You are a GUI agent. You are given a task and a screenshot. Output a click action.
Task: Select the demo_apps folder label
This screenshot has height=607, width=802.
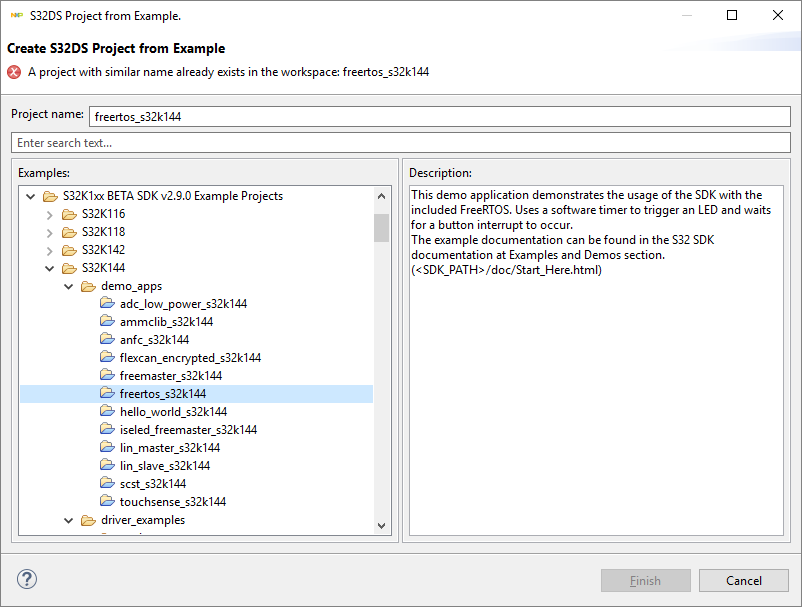click(131, 286)
